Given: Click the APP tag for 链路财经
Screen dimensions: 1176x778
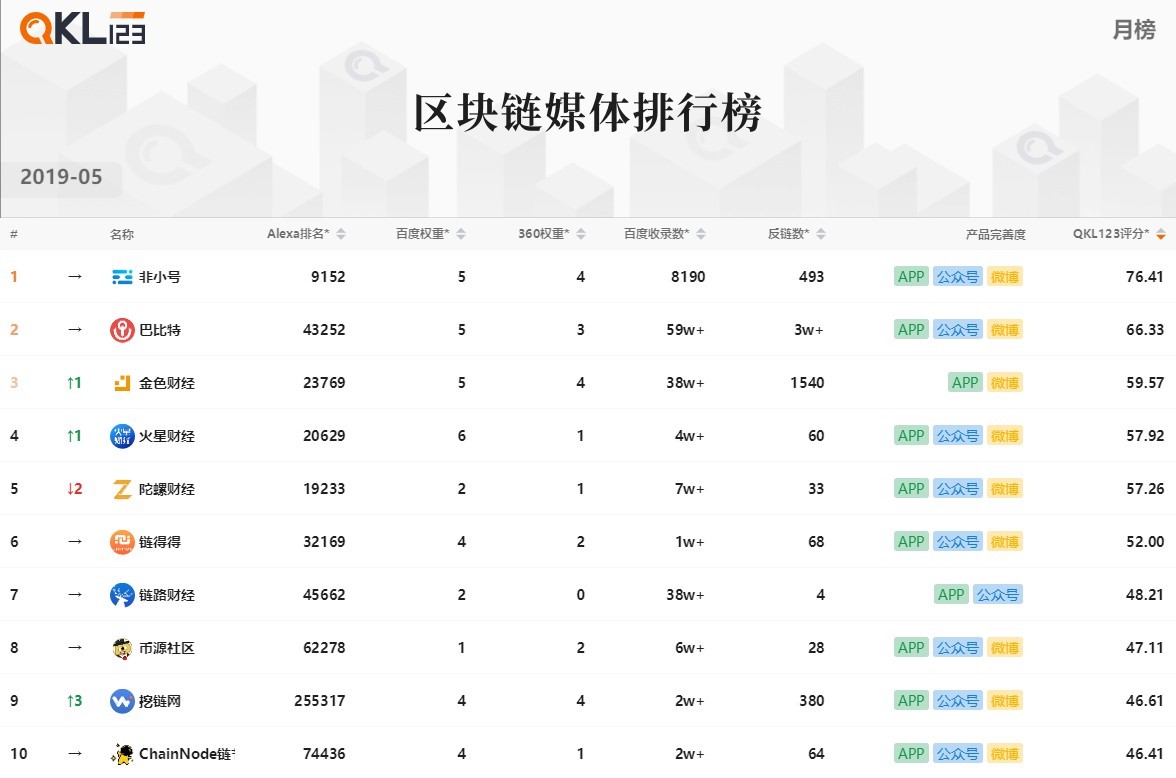Looking at the screenshot, I should [951, 595].
